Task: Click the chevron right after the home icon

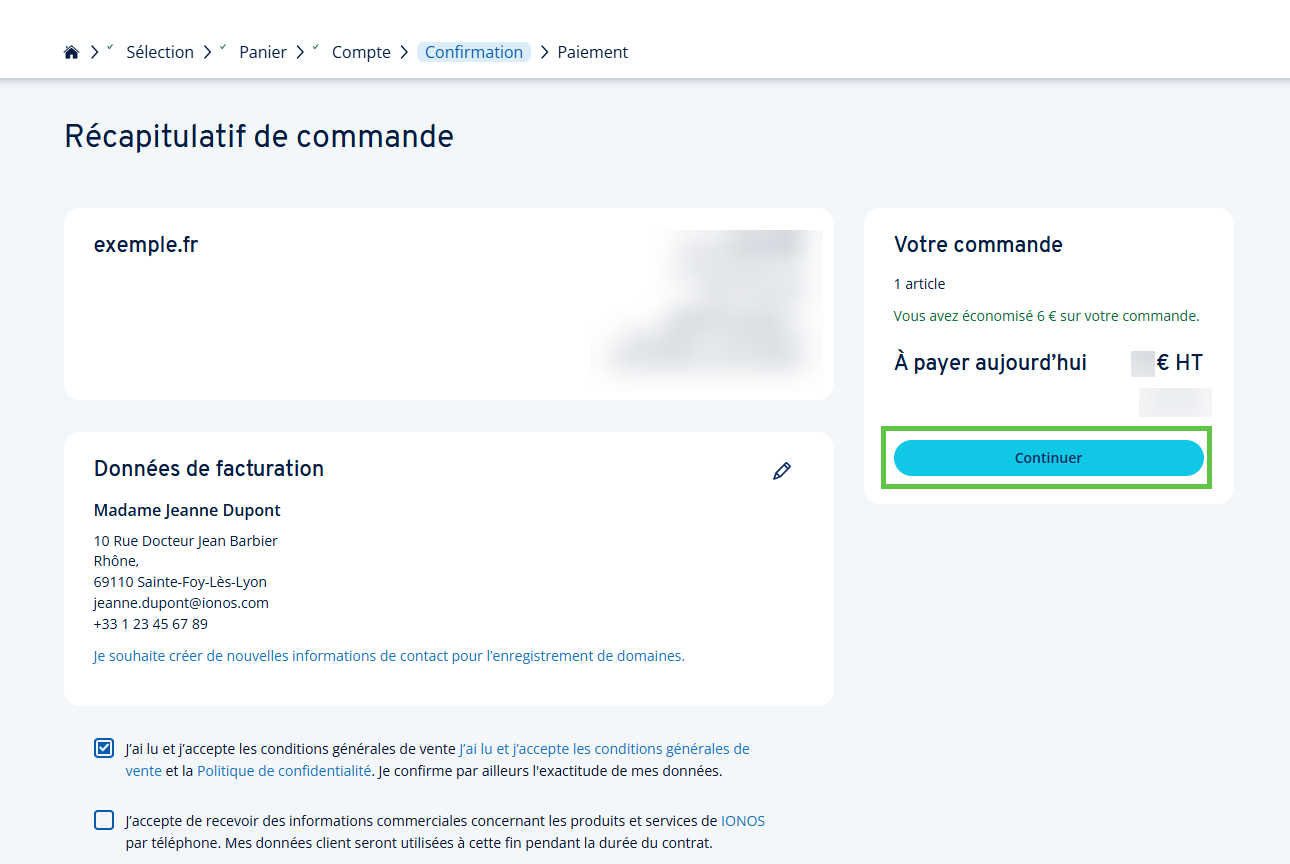Action: (x=95, y=53)
